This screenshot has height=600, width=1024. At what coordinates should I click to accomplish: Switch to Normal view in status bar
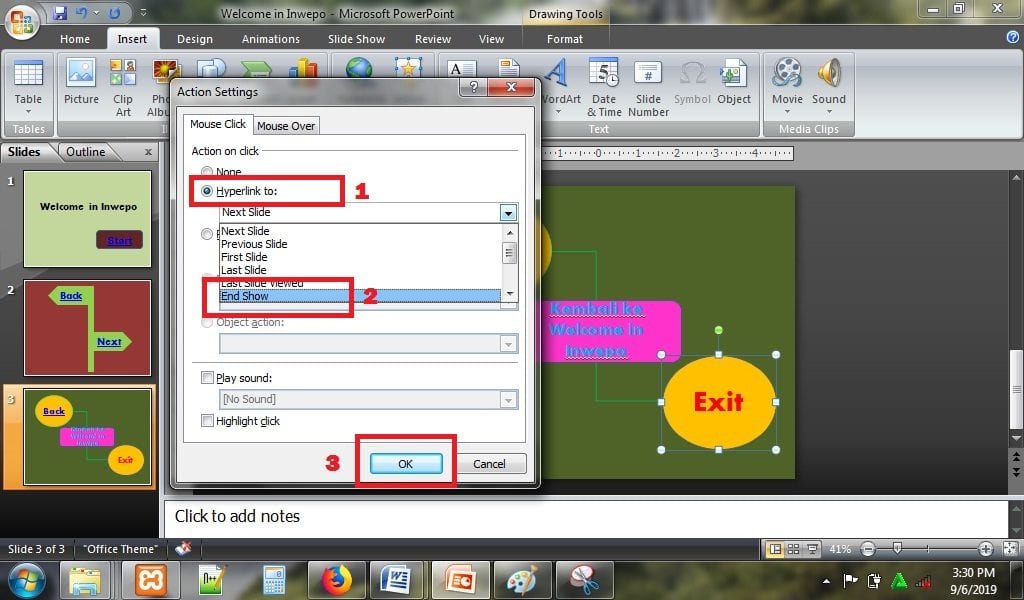(775, 549)
